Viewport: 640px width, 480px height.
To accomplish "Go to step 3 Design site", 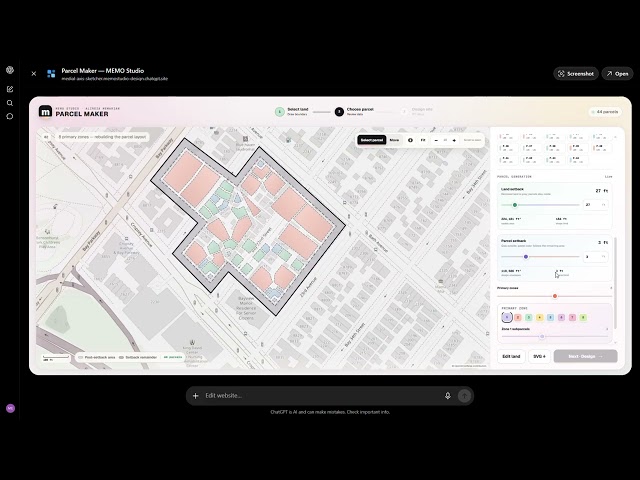I will (x=417, y=111).
